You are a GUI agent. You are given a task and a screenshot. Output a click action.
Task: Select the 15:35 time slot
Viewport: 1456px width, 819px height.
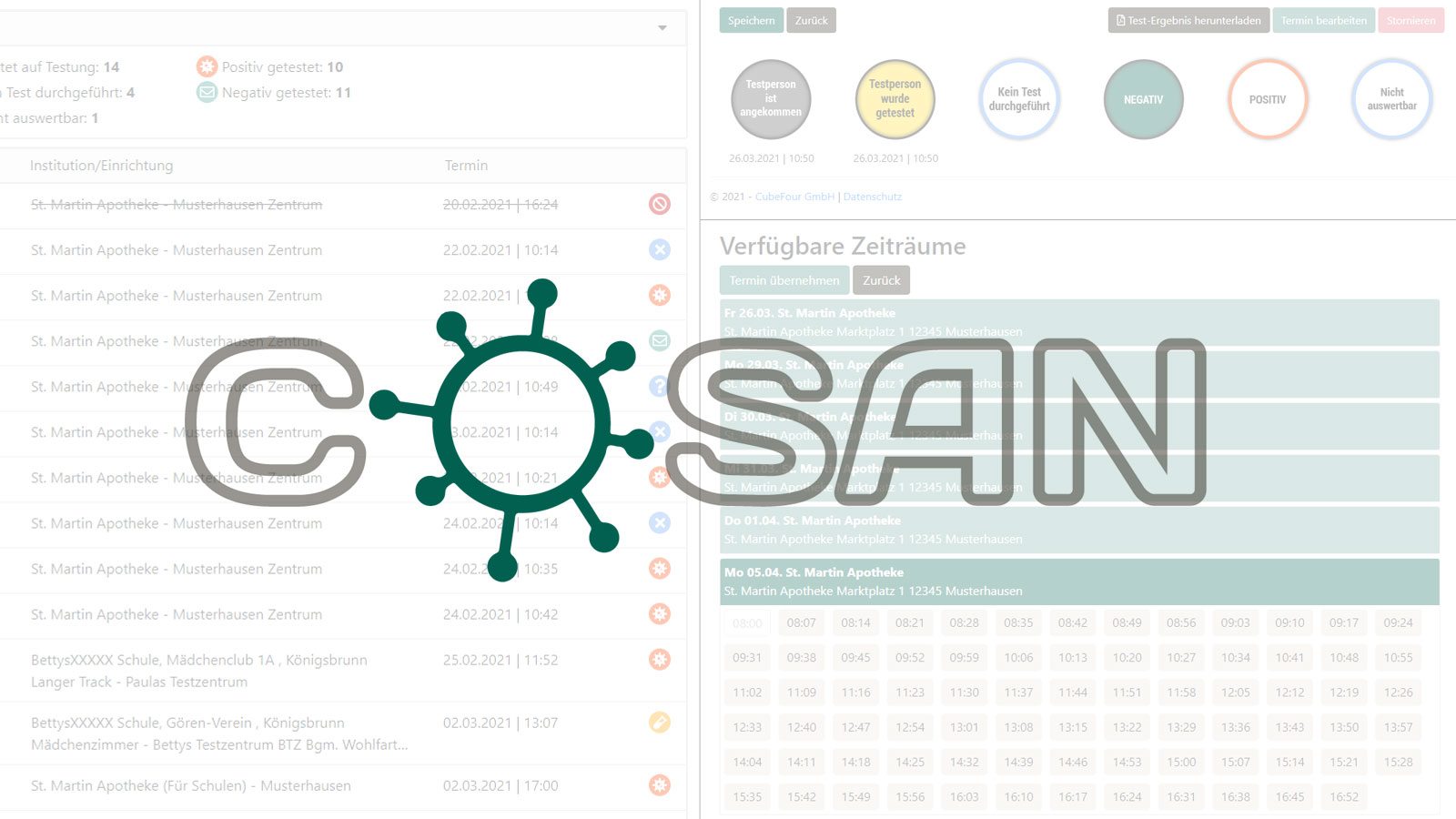click(747, 796)
